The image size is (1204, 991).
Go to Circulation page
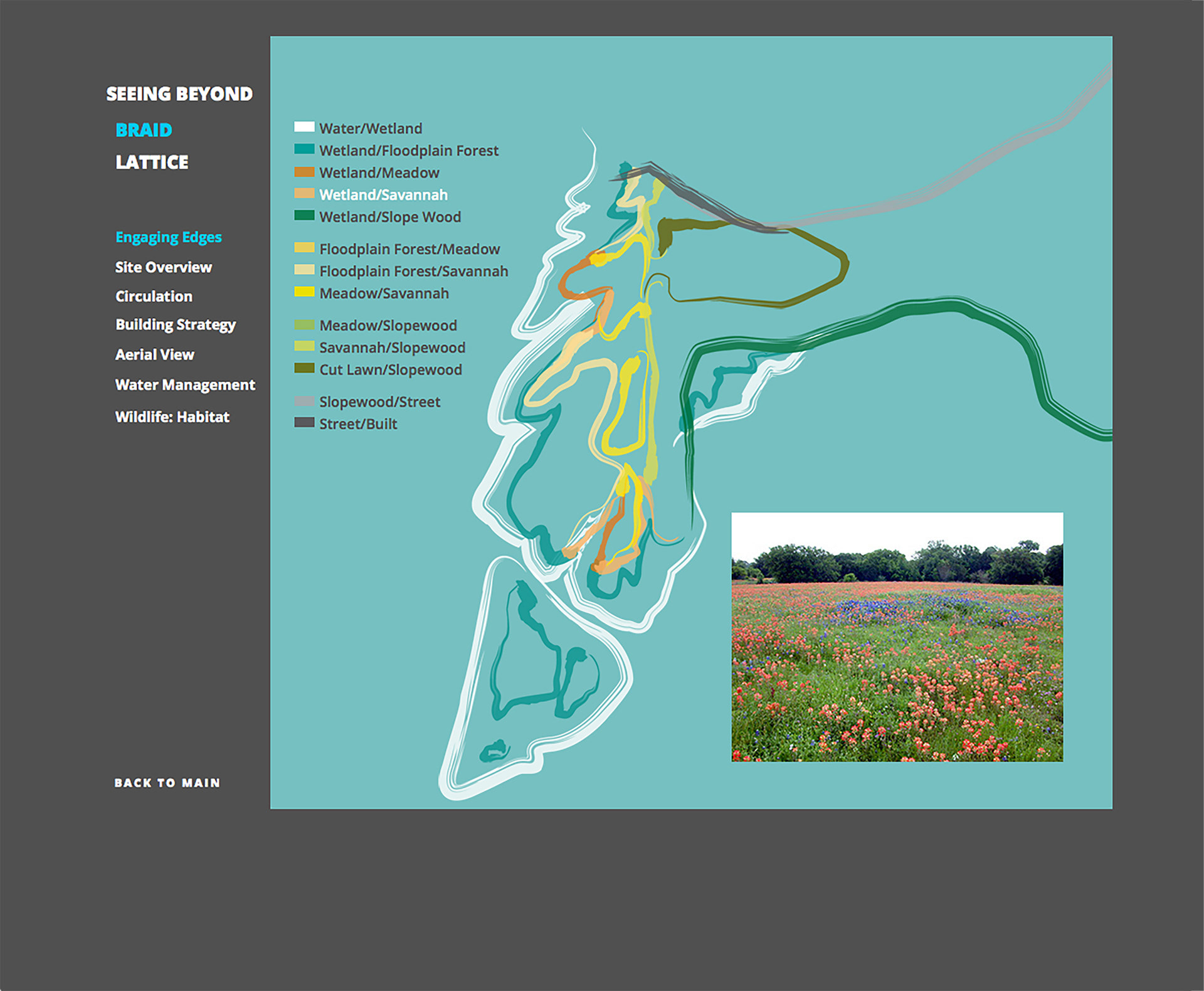[x=154, y=296]
